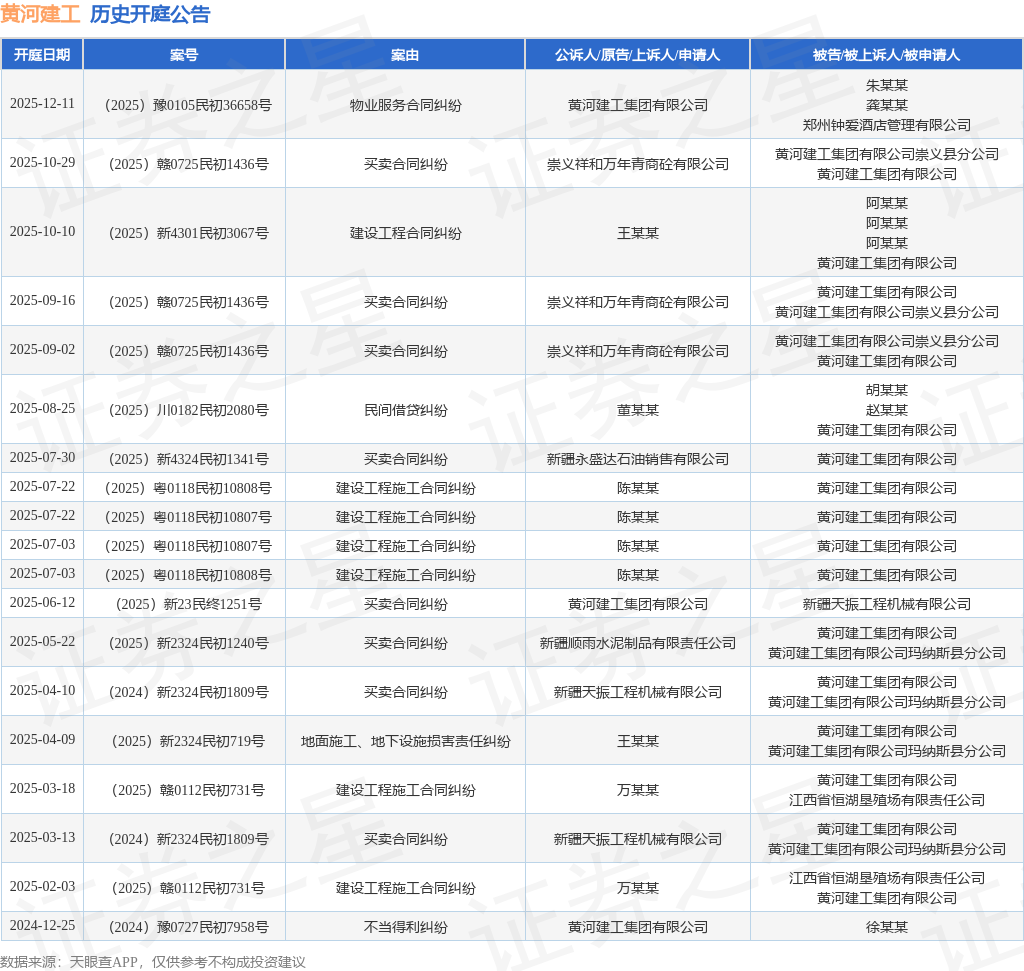Image resolution: width=1024 pixels, height=971 pixels.
Task: Click plaintiff 万某某 in 2025-02-03 row
Action: tap(637, 888)
